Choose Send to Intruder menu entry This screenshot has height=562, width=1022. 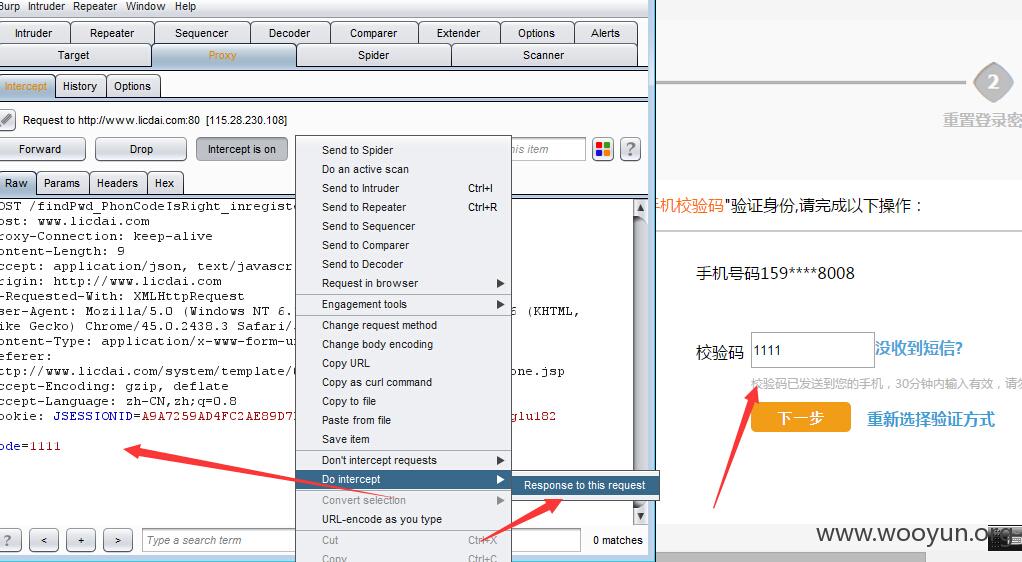[403, 188]
